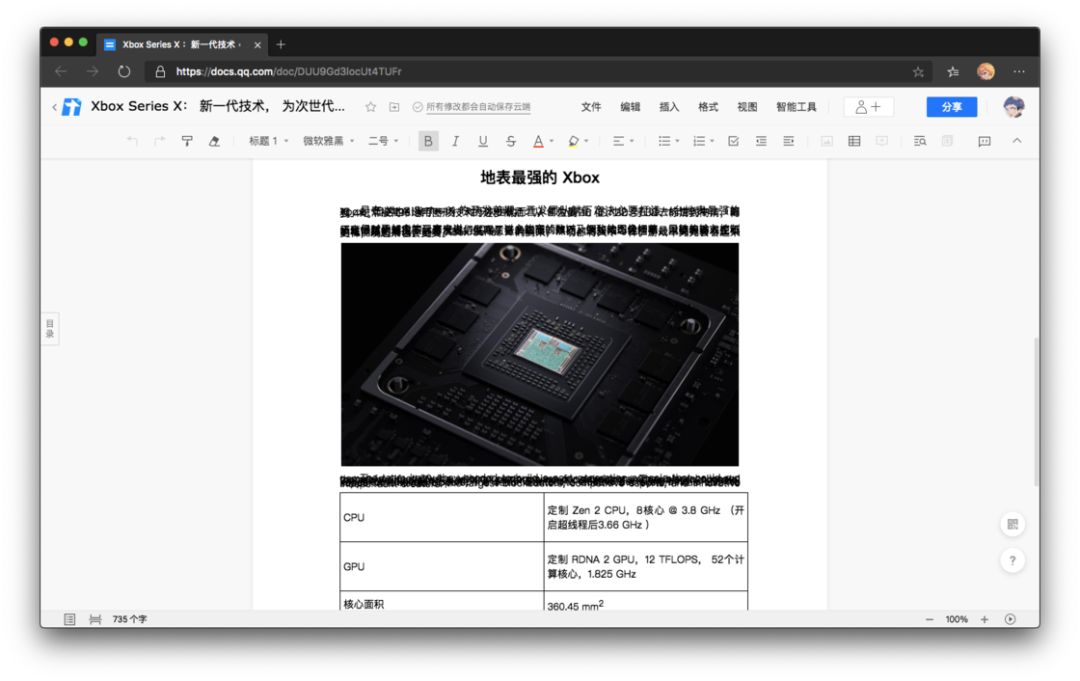Reload the page with refresh icon
1080x681 pixels.
tap(124, 71)
